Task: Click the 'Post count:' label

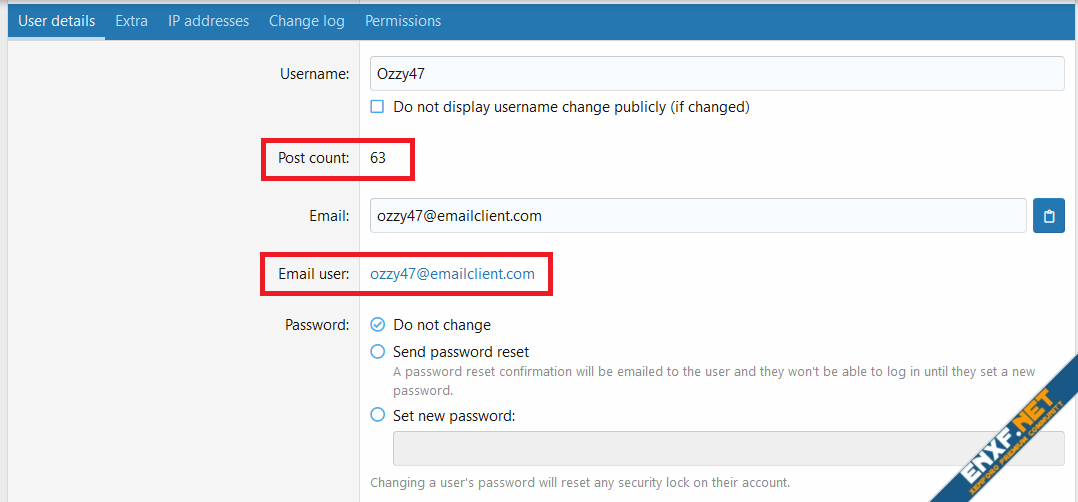Action: pos(312,158)
